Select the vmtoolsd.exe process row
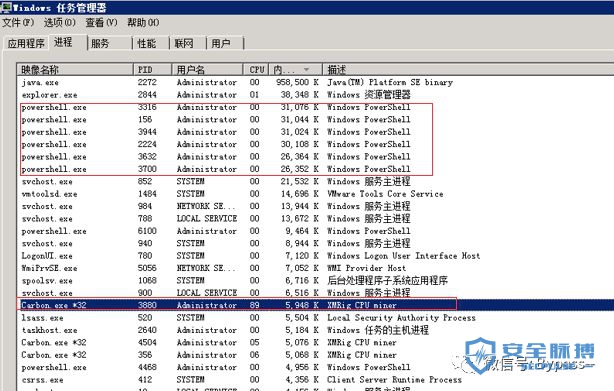614x391 pixels. pyautogui.click(x=315, y=194)
